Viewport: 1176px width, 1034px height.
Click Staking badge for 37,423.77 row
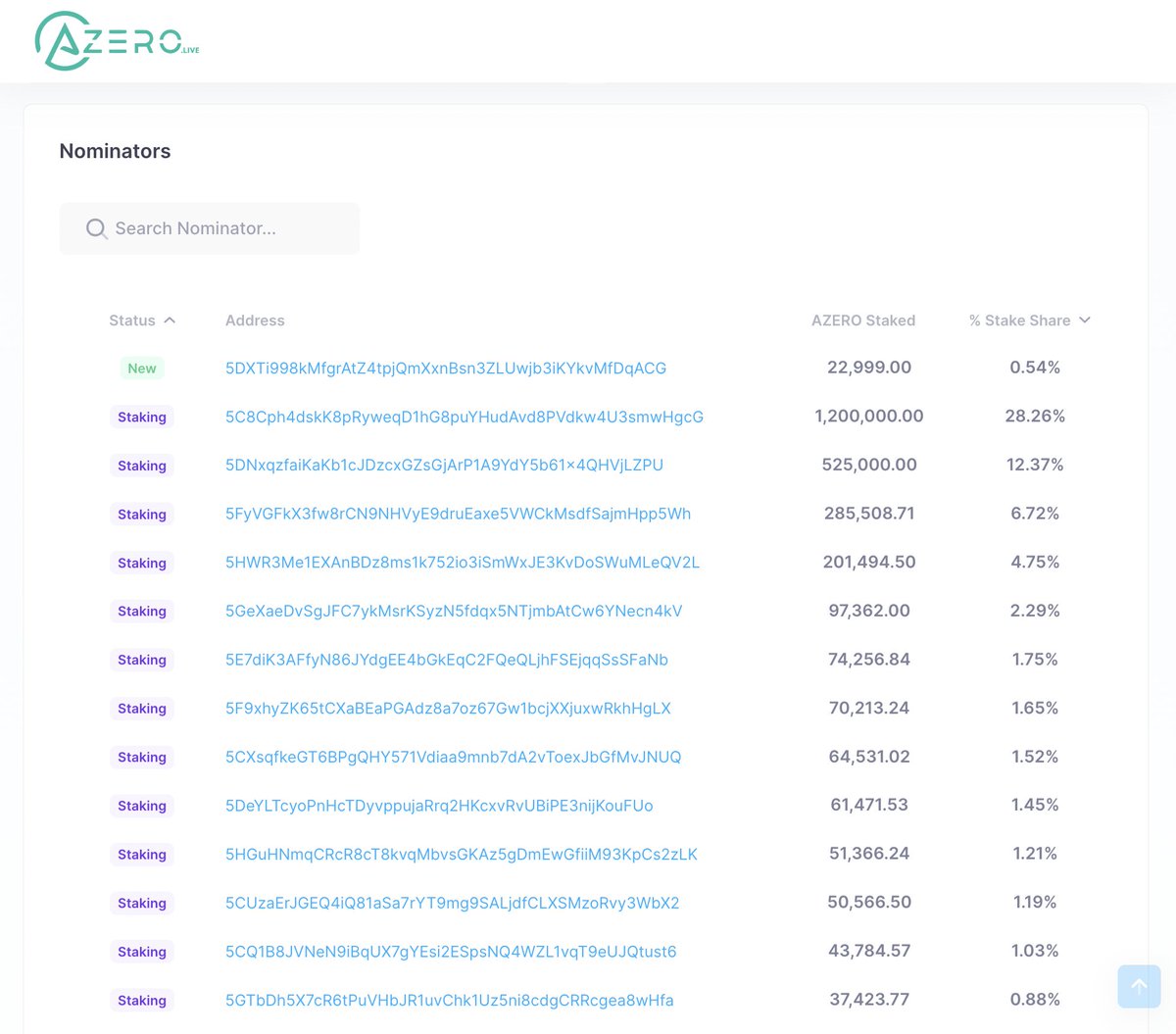[x=142, y=1000]
